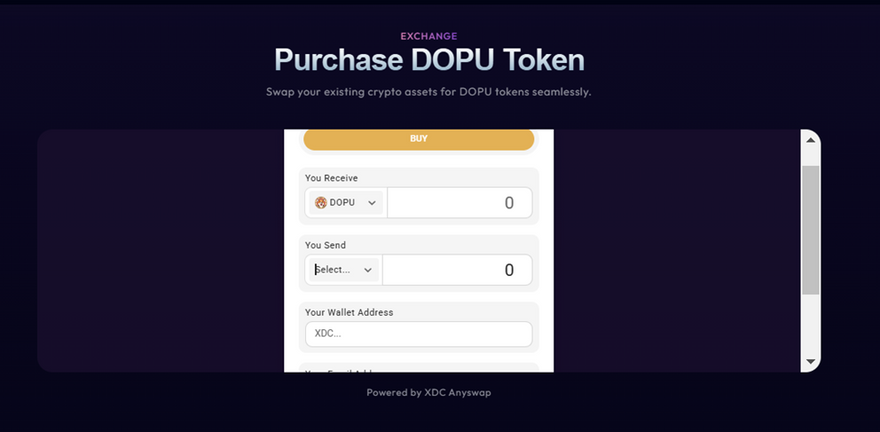Click the Your Wallet Address label
Image resolution: width=880 pixels, height=432 pixels.
(x=349, y=312)
